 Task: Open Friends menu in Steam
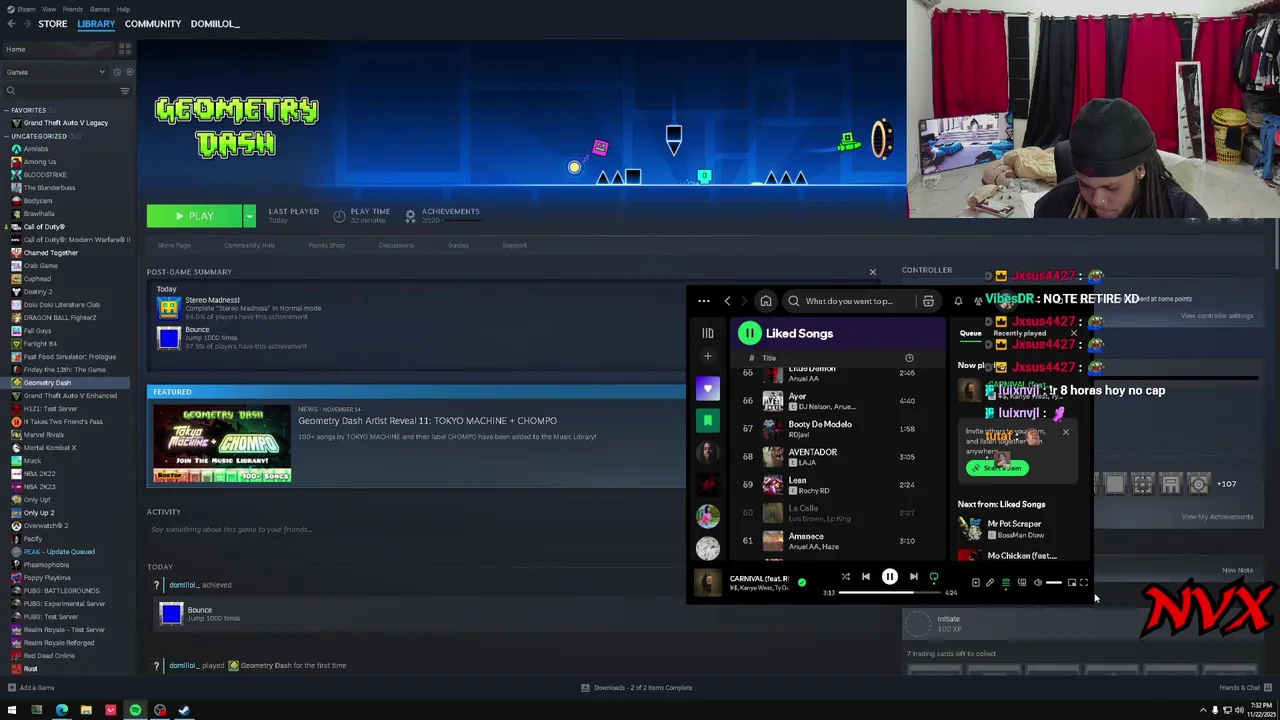coord(73,9)
